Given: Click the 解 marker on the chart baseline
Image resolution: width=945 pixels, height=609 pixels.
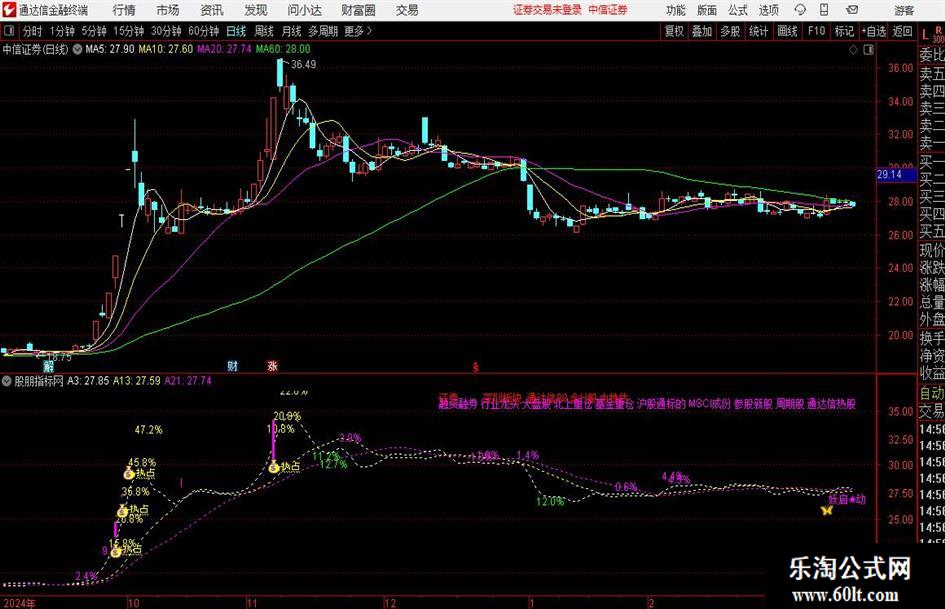Looking at the screenshot, I should click(x=48, y=366).
